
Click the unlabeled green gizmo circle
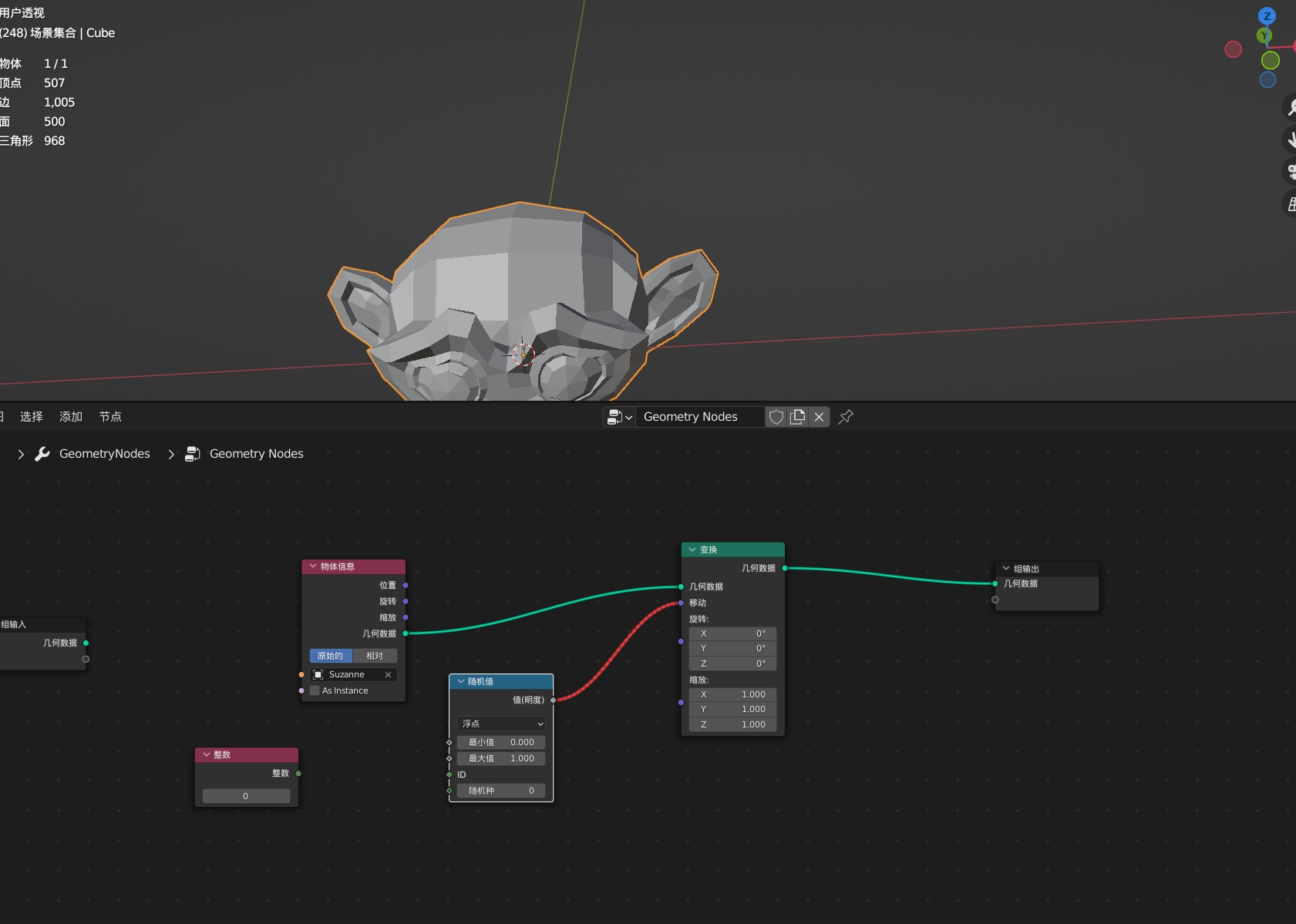(1271, 60)
